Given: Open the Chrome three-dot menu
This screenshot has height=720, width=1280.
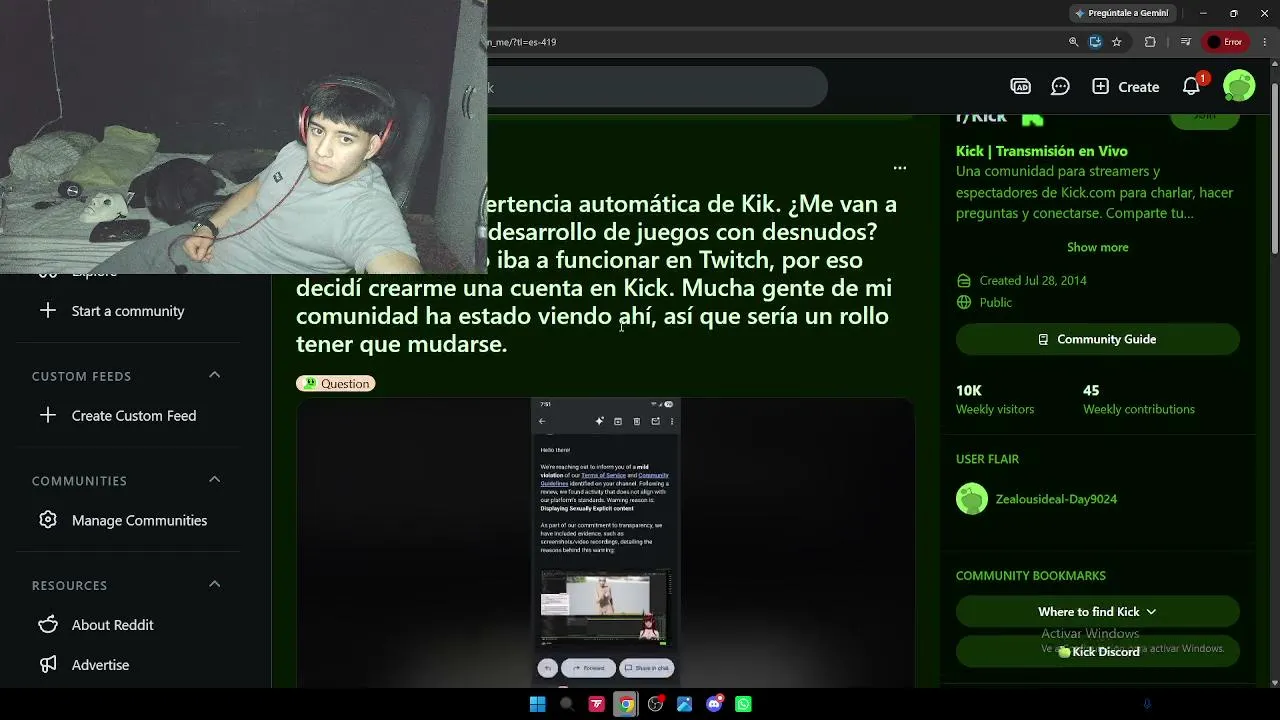Looking at the screenshot, I should click(x=1265, y=42).
